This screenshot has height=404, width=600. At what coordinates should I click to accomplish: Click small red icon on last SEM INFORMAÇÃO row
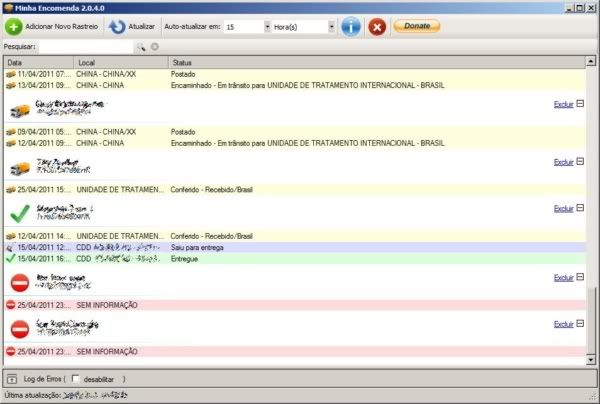coord(11,351)
